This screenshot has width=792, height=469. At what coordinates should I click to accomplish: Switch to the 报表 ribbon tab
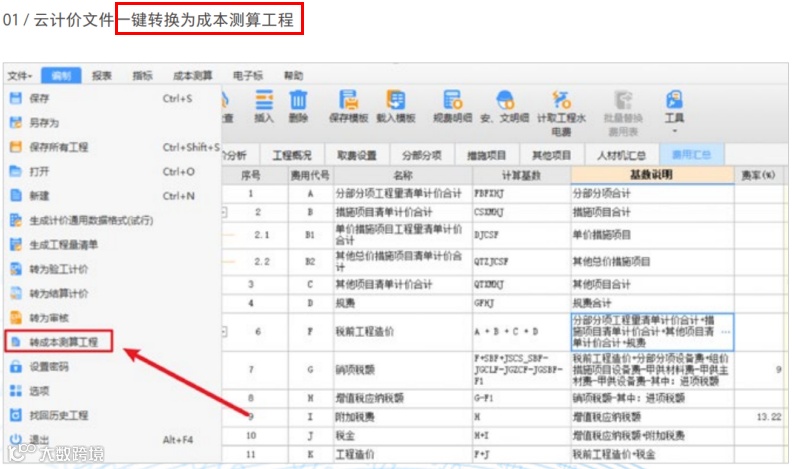click(x=102, y=76)
